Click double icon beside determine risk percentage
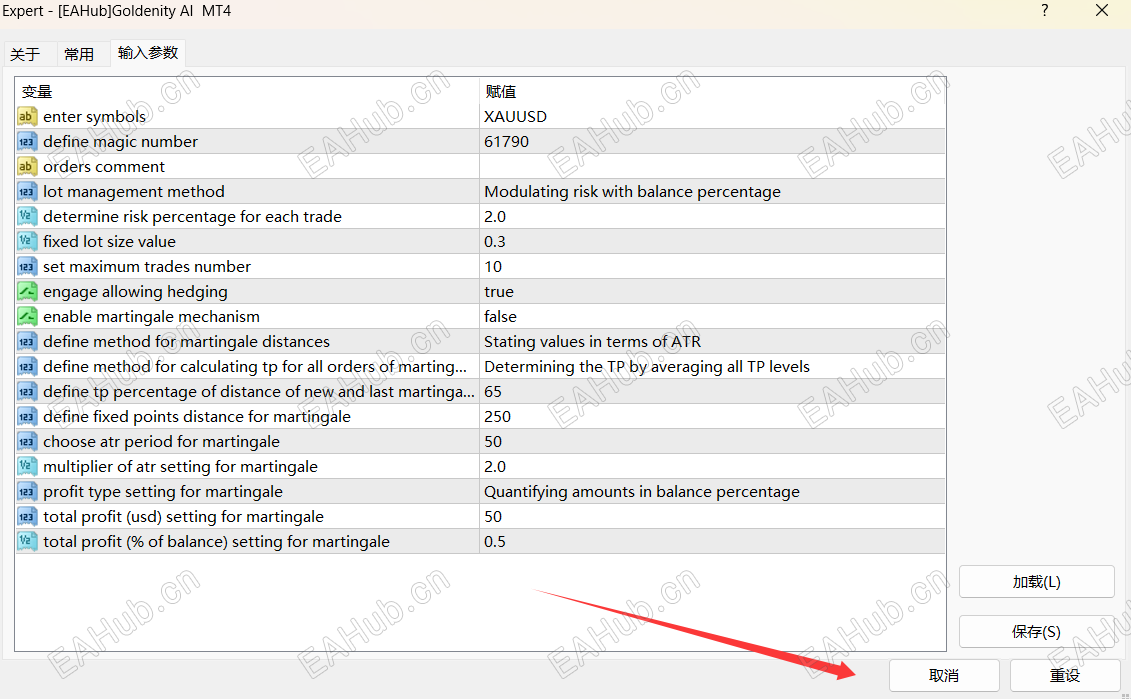 click(27, 216)
